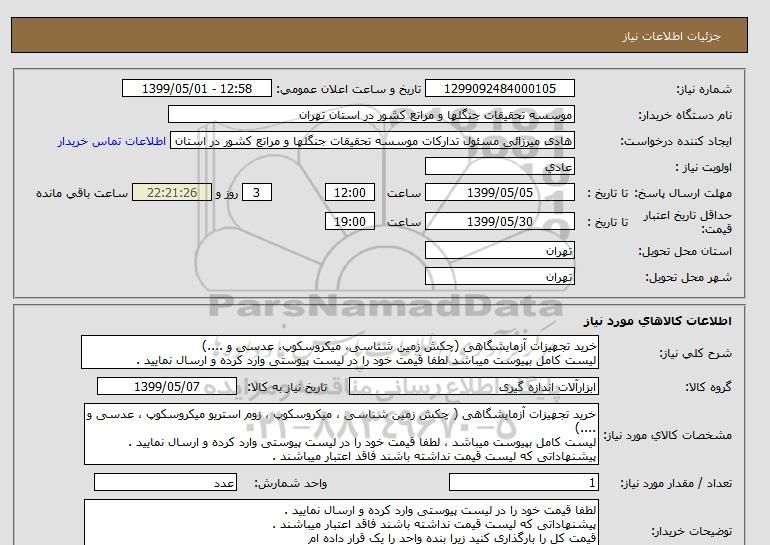Click the حداقل تاریخ اعتبار قیمت label
Viewport: 770px width, 545px height.
tap(688, 222)
